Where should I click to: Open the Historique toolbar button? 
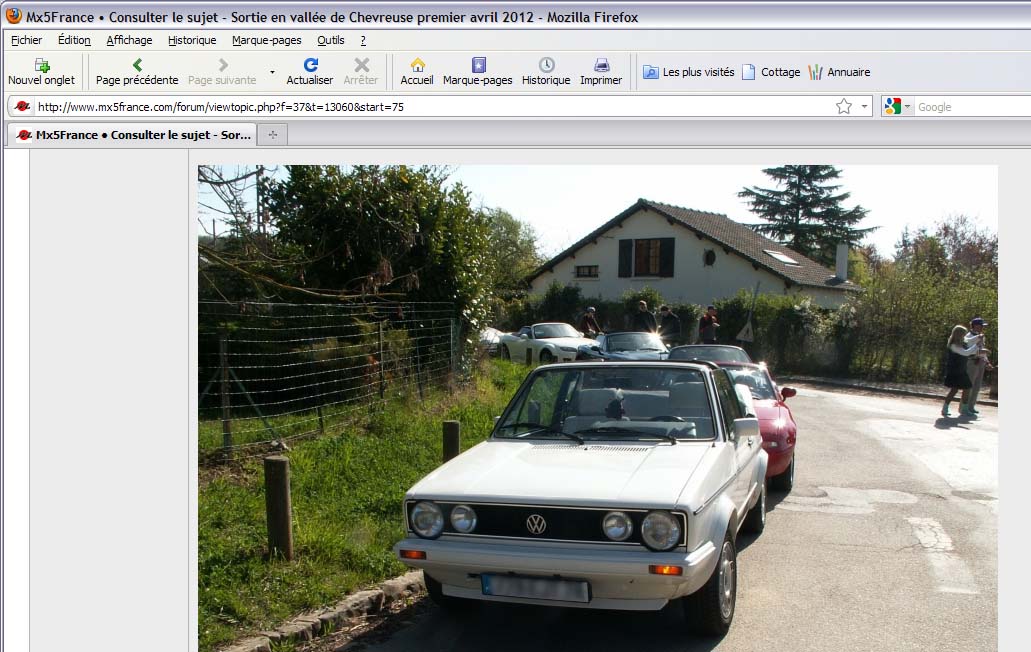point(546,72)
